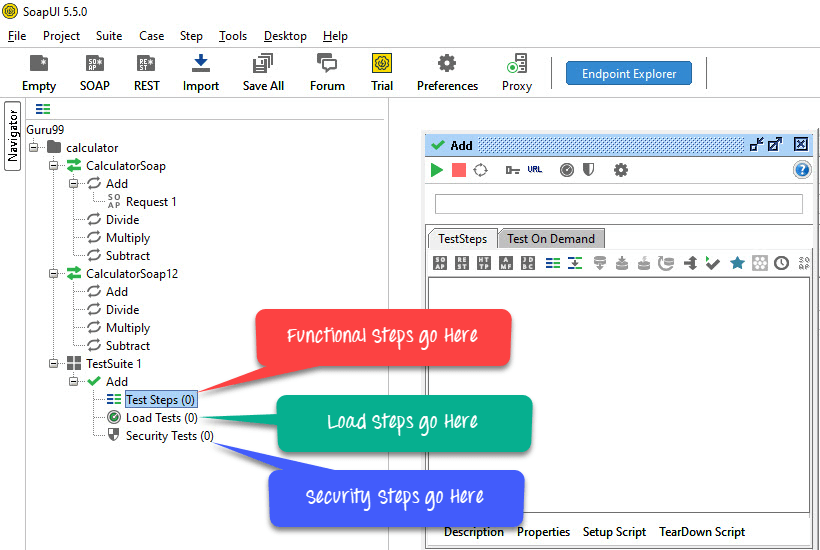Collapse the CalculatorSoap tree node

click(54, 166)
